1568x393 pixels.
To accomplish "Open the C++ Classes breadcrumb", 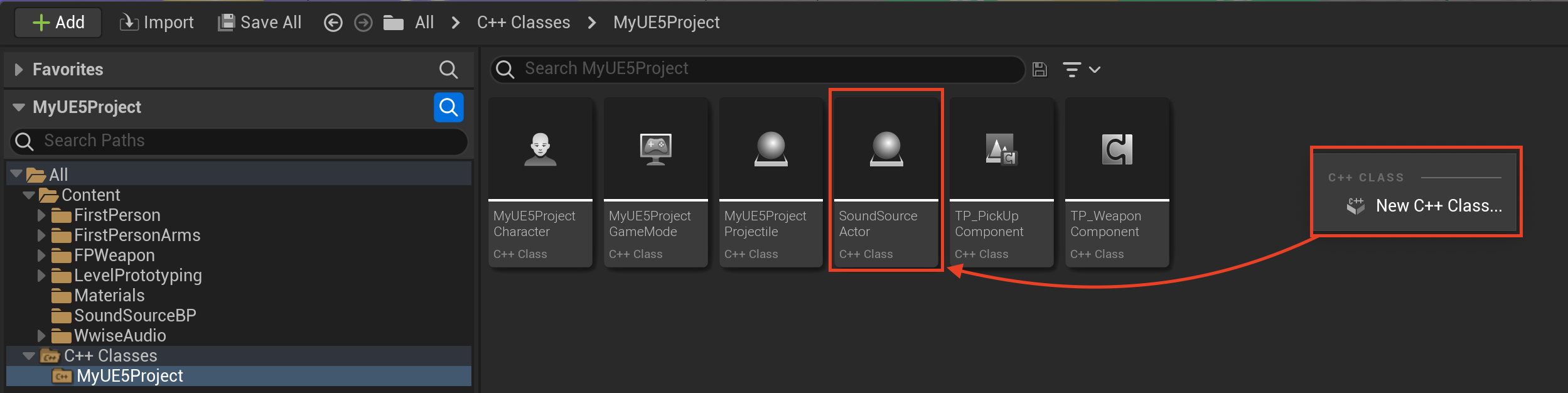I will click(x=524, y=23).
